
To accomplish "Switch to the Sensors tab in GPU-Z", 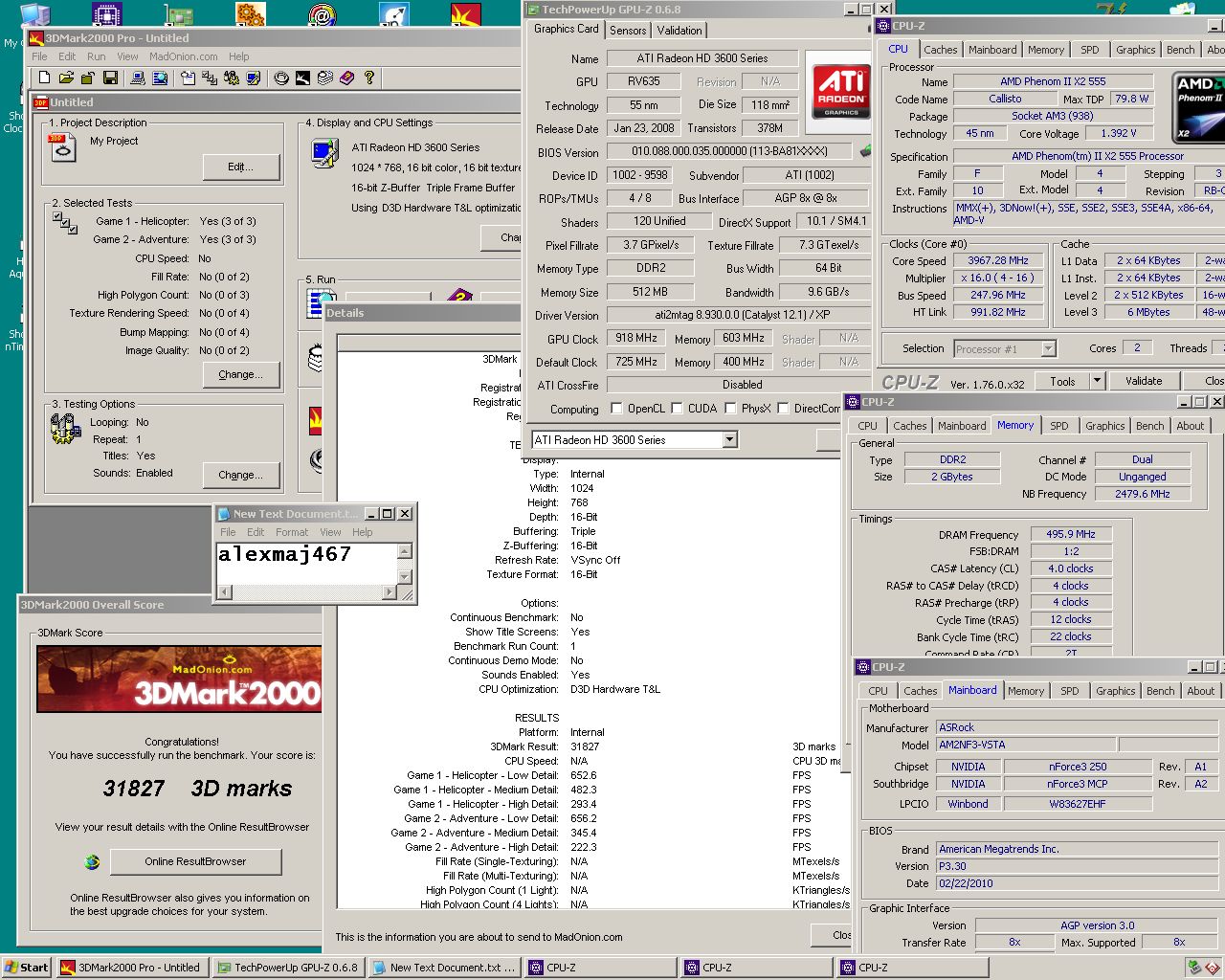I will pos(628,31).
